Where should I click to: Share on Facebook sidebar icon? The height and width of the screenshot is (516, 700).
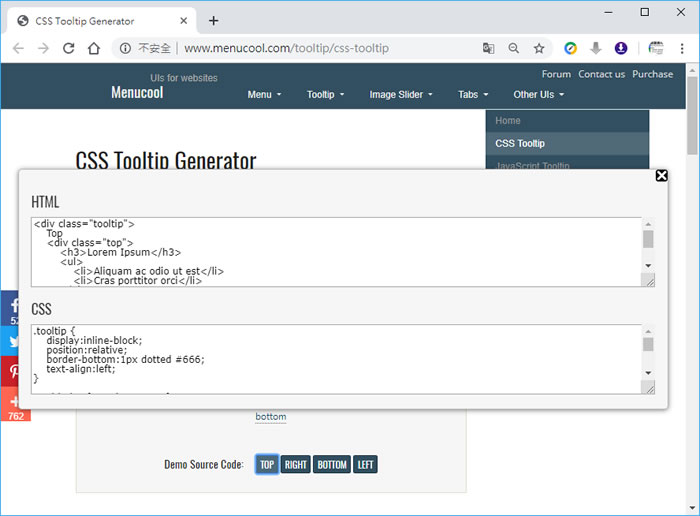[x=10, y=308]
